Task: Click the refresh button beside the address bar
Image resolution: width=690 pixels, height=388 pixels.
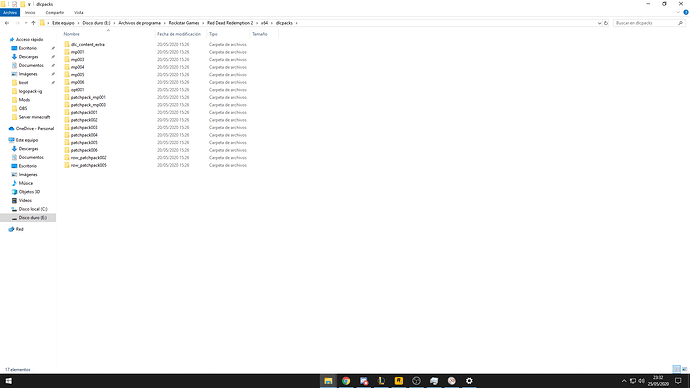Action: [606, 23]
